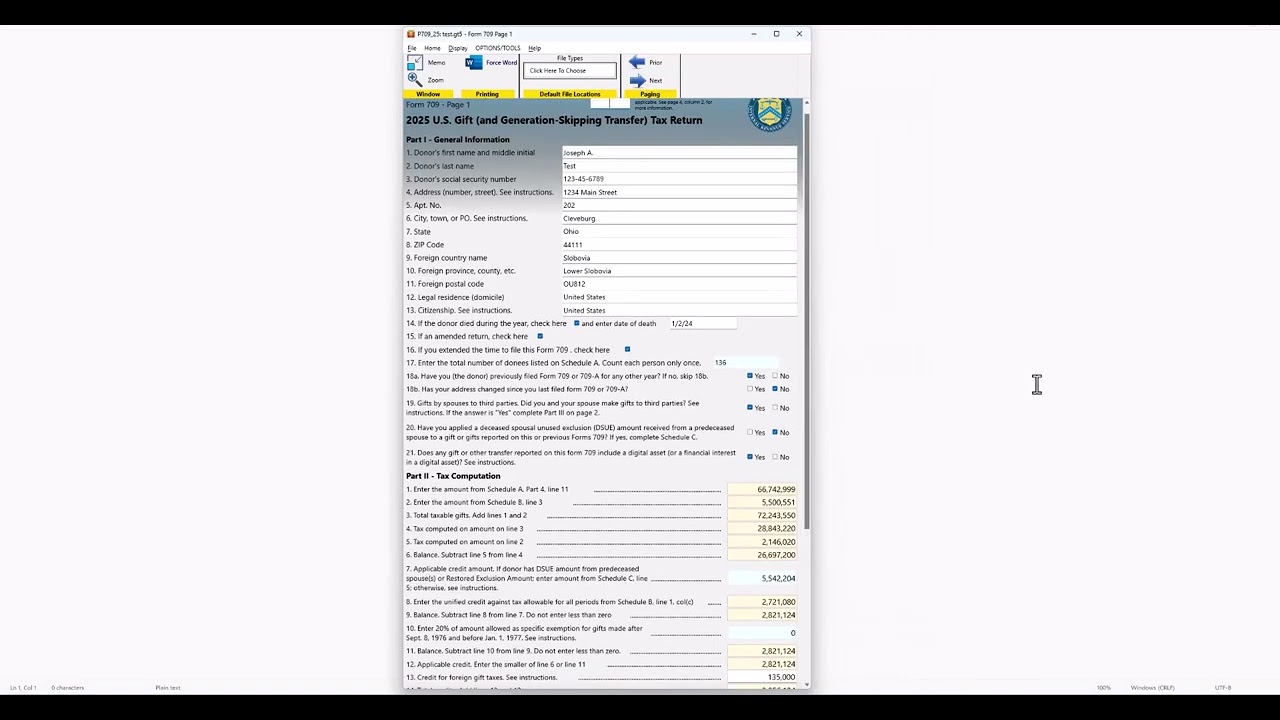Click the Zoom button label

click(x=436, y=80)
